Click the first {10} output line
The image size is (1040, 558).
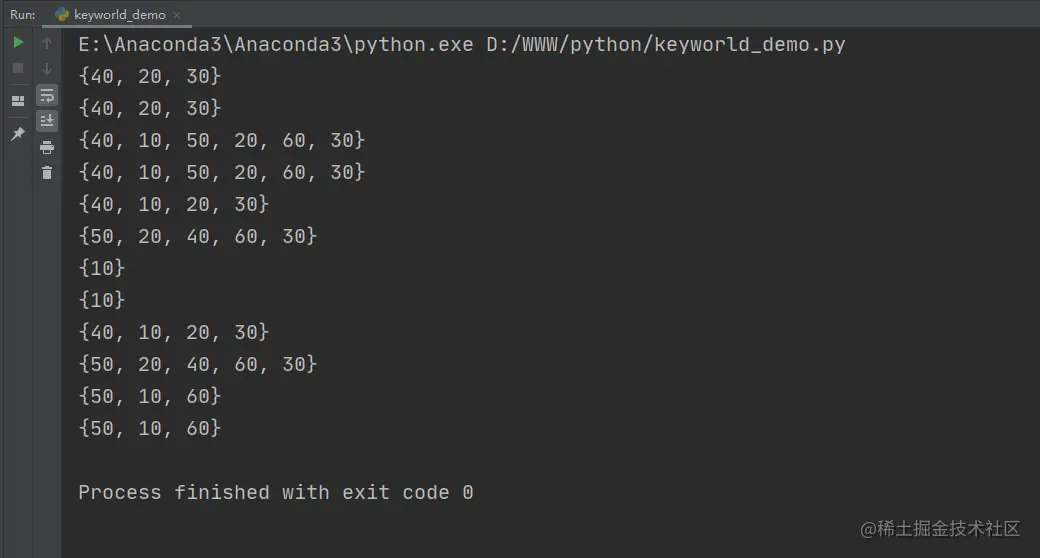(101, 268)
